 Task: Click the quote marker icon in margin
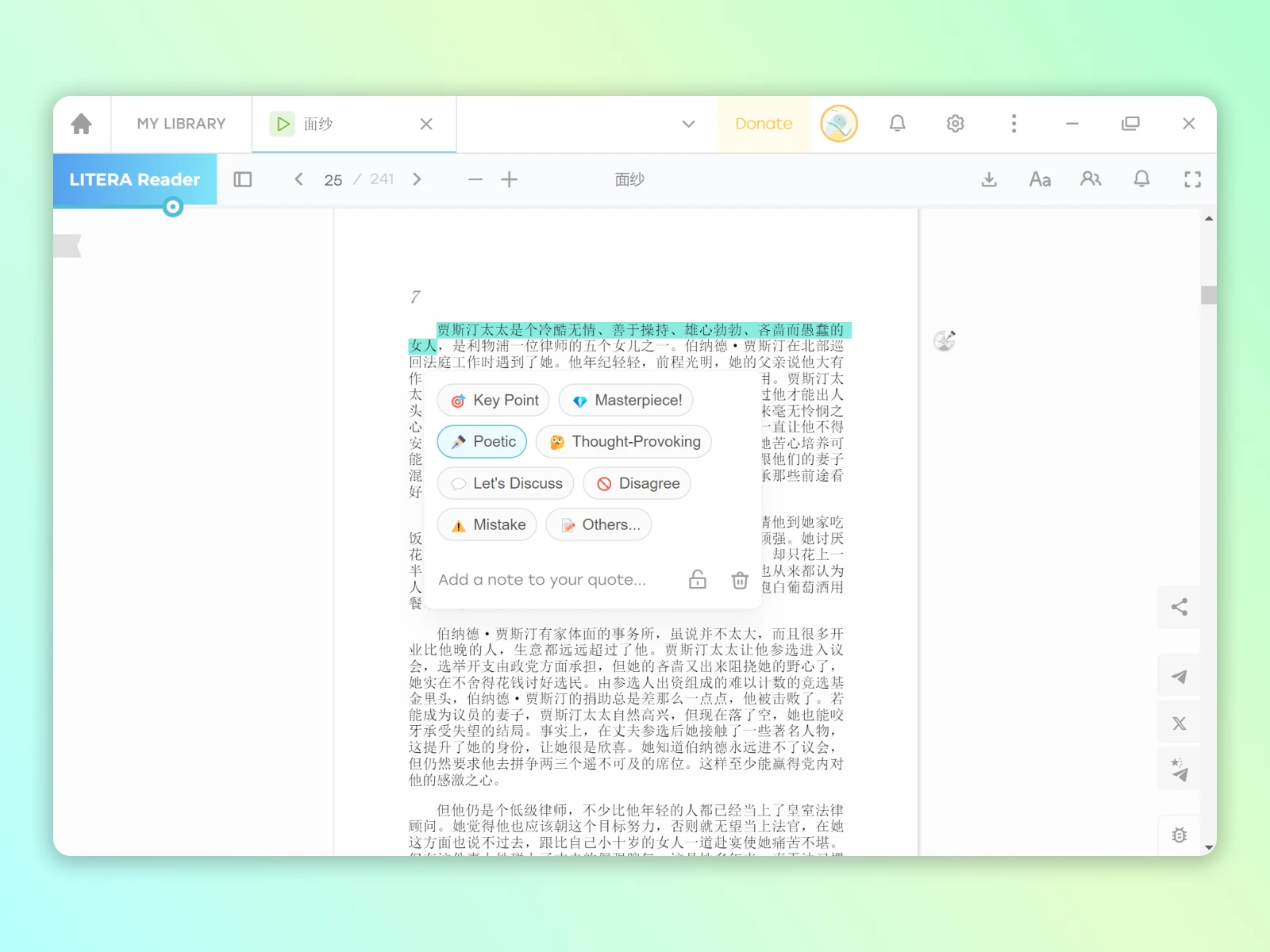[x=945, y=340]
